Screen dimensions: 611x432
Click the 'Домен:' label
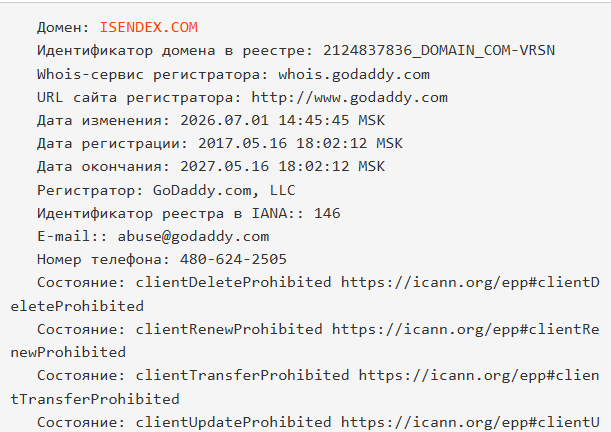pos(64,27)
